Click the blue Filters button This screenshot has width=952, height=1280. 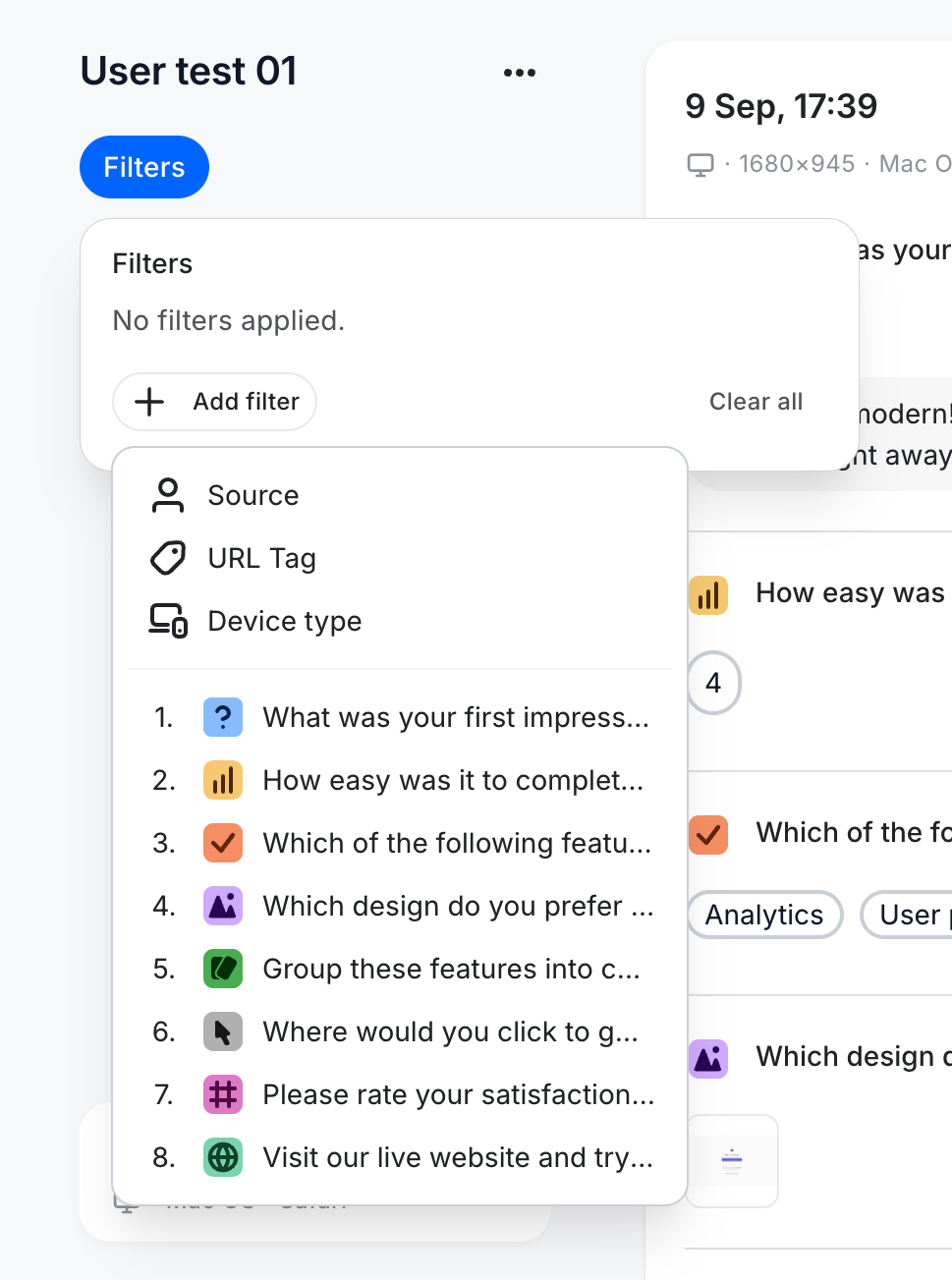pos(144,167)
